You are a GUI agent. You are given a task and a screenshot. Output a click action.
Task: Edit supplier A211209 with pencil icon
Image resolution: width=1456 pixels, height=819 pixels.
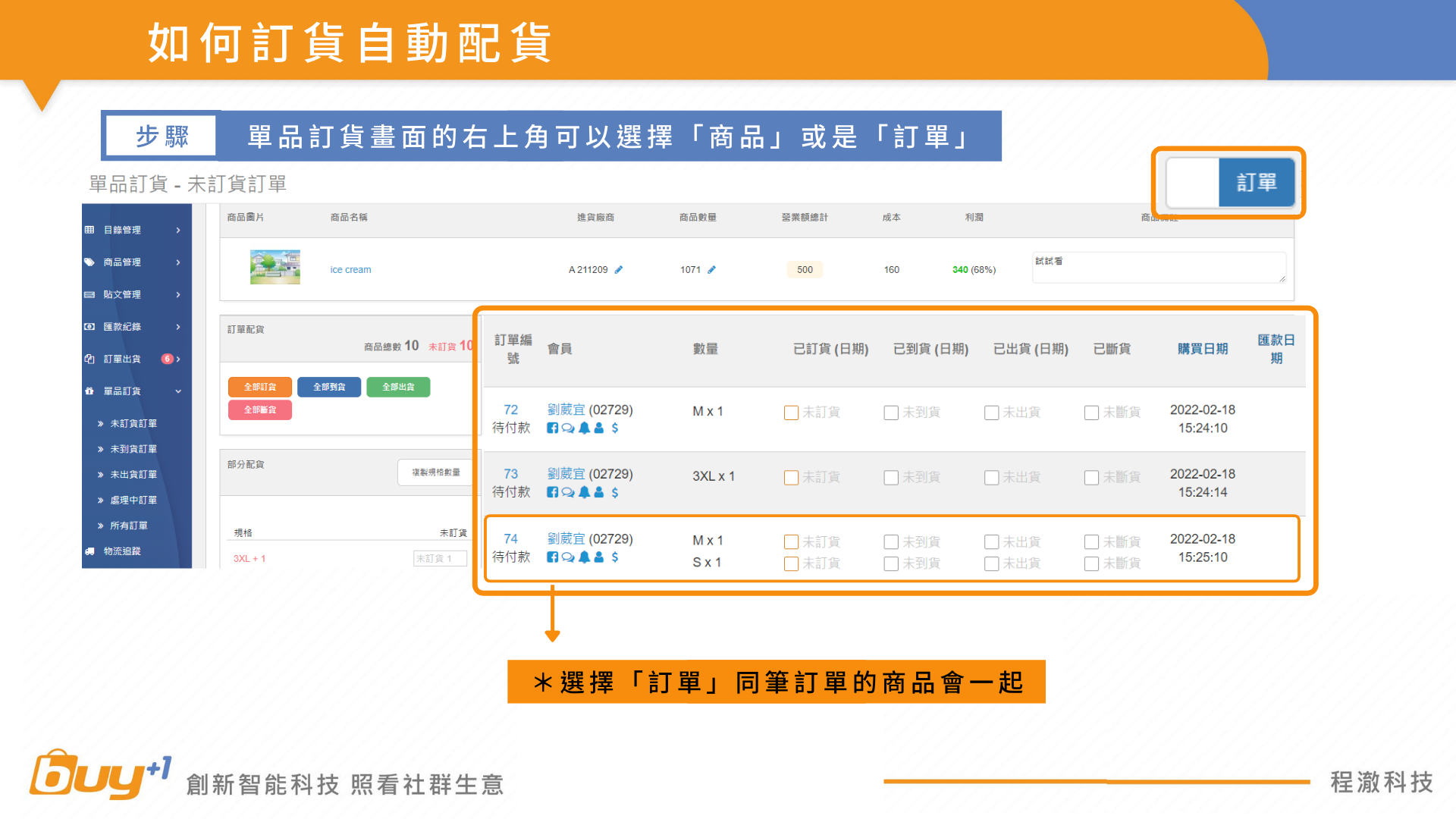tap(619, 270)
